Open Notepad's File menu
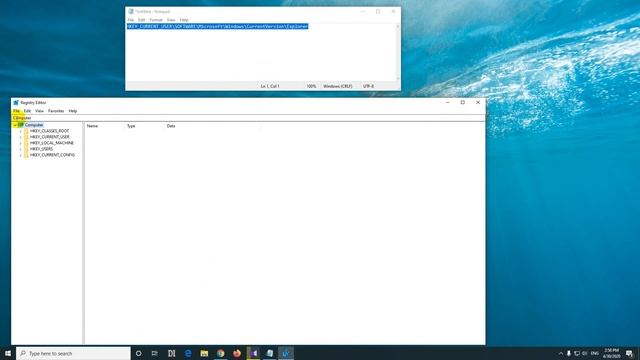This screenshot has width=640, height=360. pyautogui.click(x=131, y=20)
